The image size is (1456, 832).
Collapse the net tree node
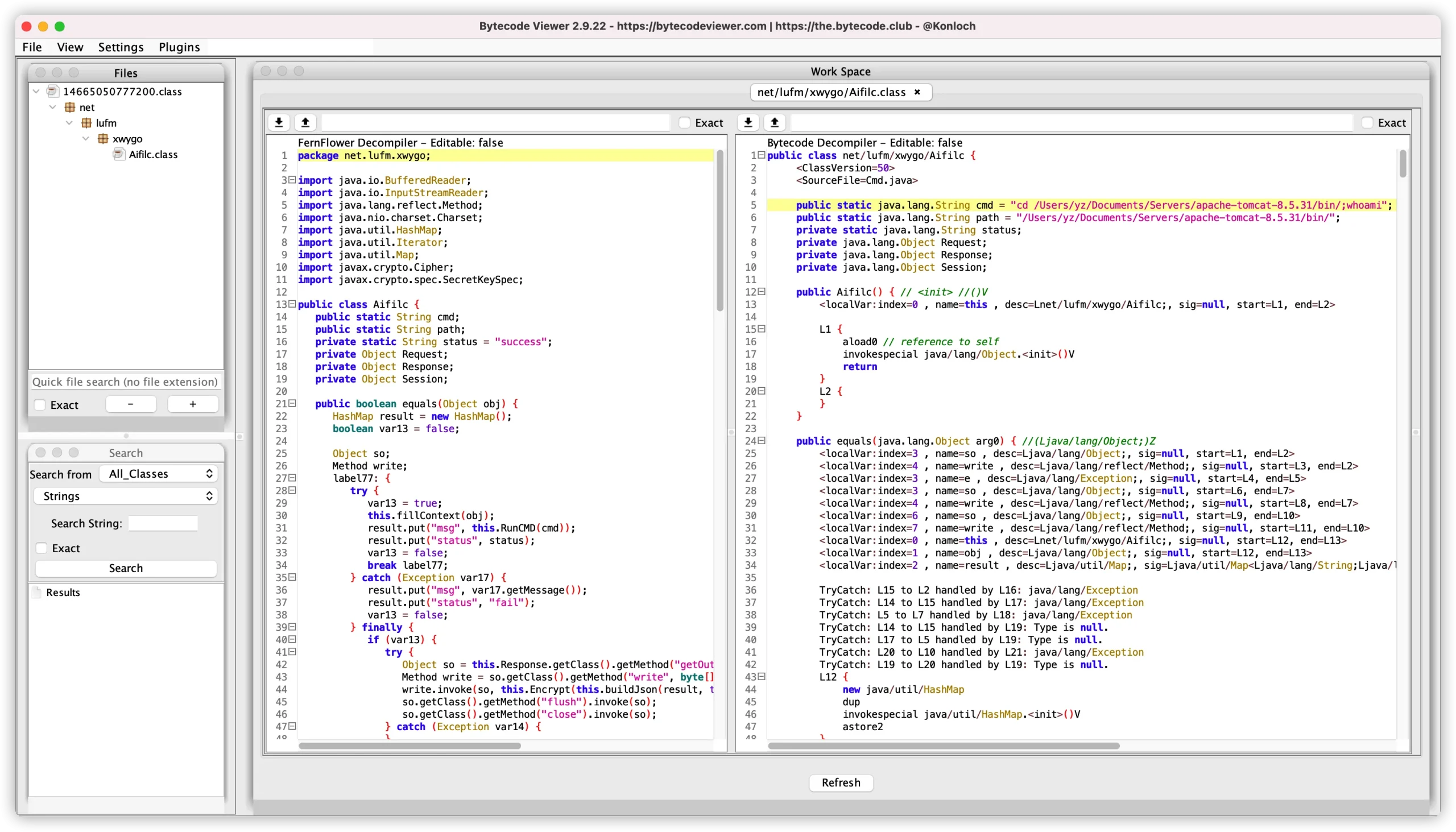(52, 107)
